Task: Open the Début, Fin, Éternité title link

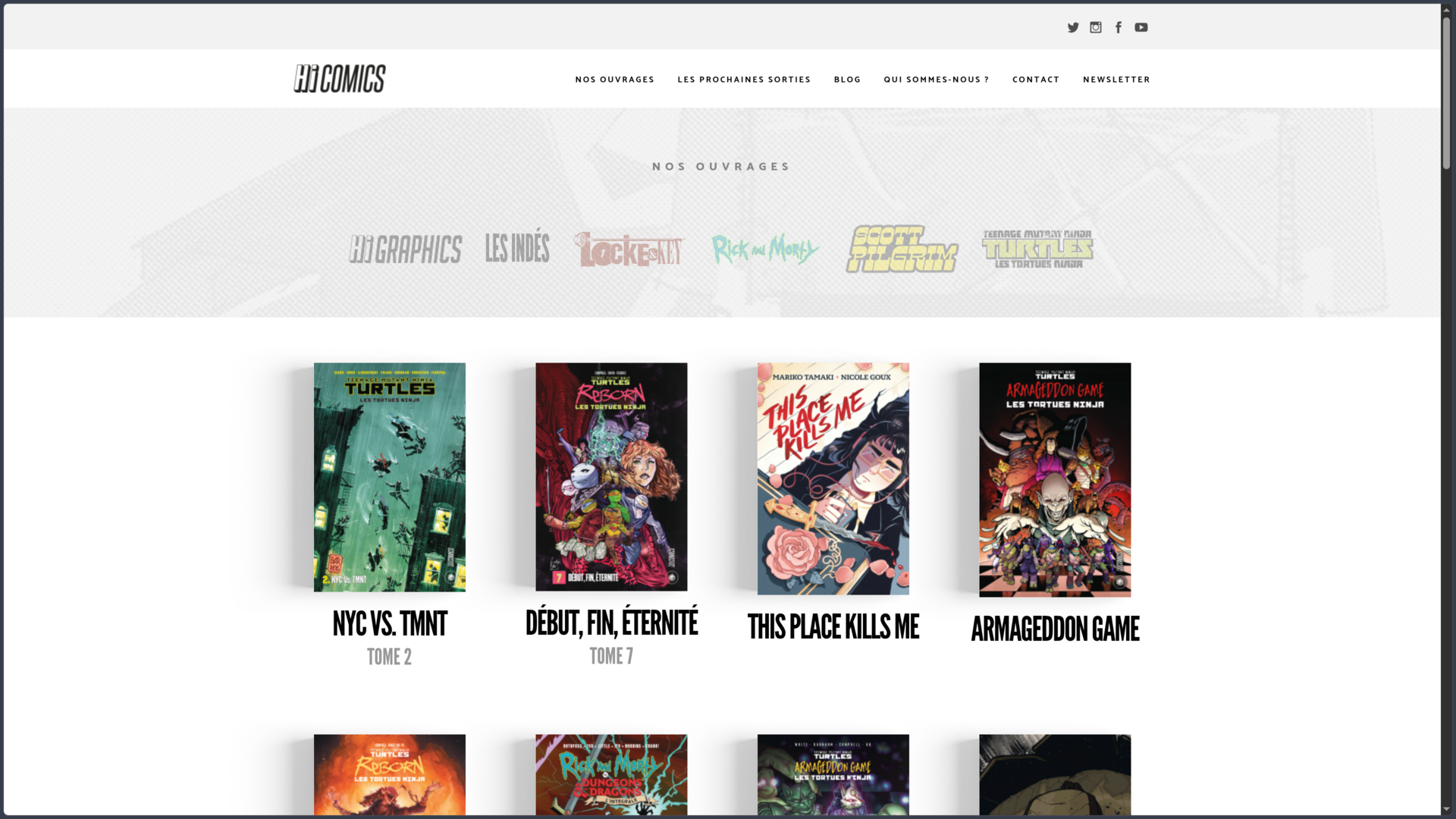Action: tap(611, 623)
